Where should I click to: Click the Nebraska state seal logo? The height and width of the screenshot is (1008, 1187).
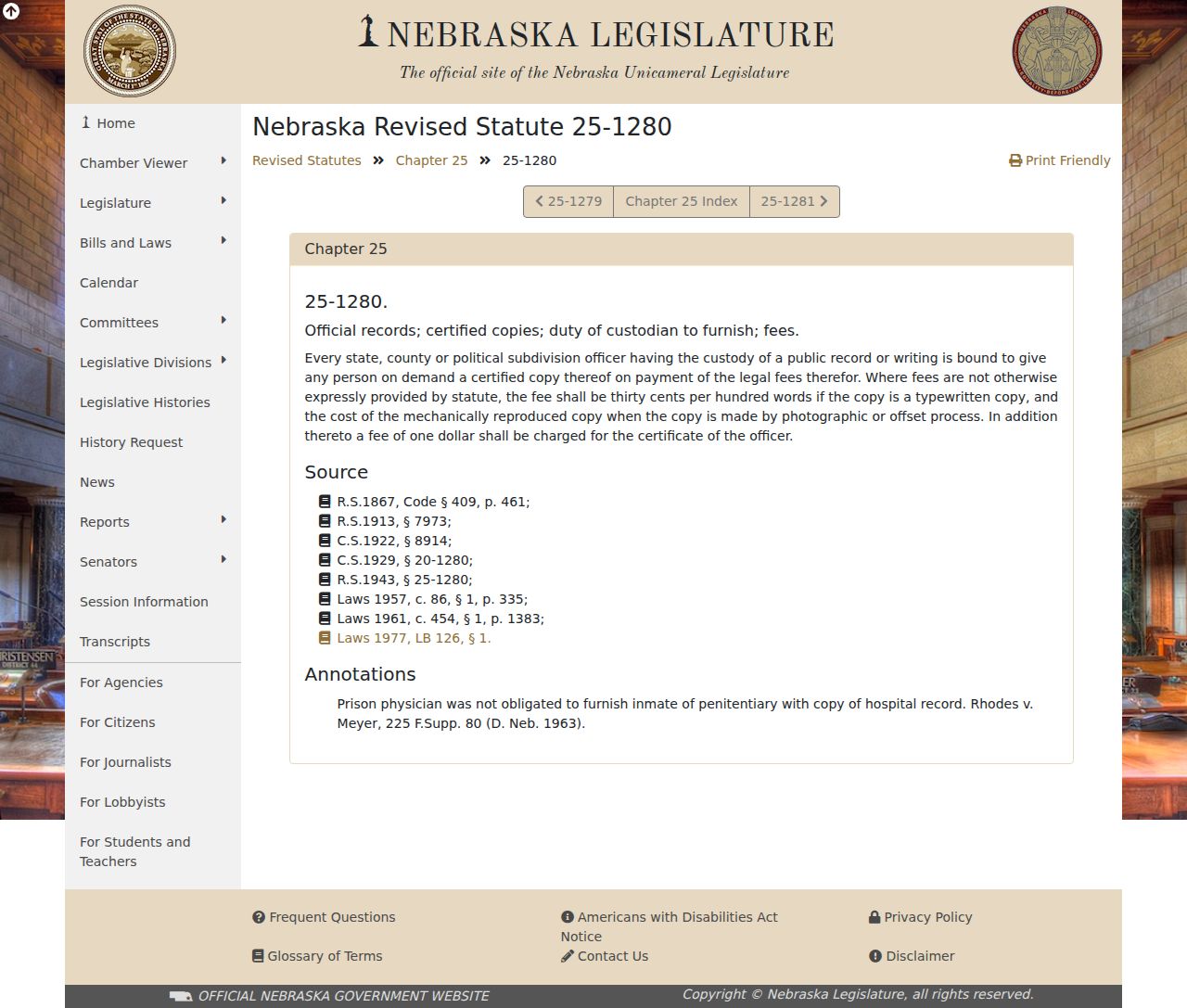(130, 51)
